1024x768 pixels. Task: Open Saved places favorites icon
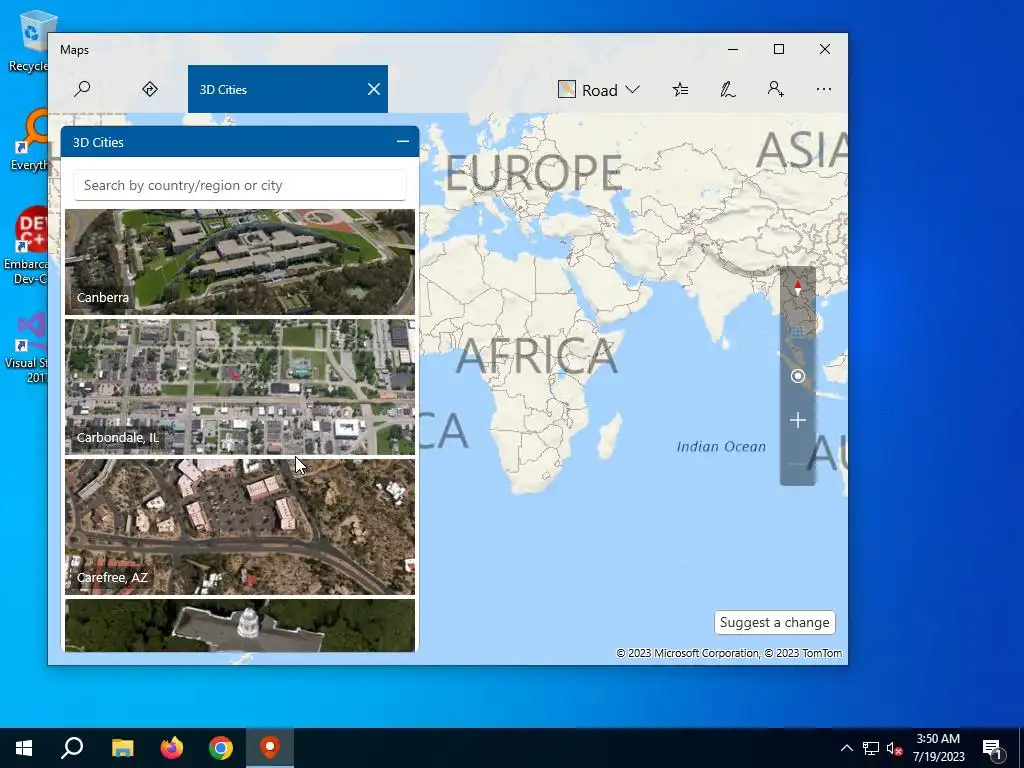pos(680,89)
